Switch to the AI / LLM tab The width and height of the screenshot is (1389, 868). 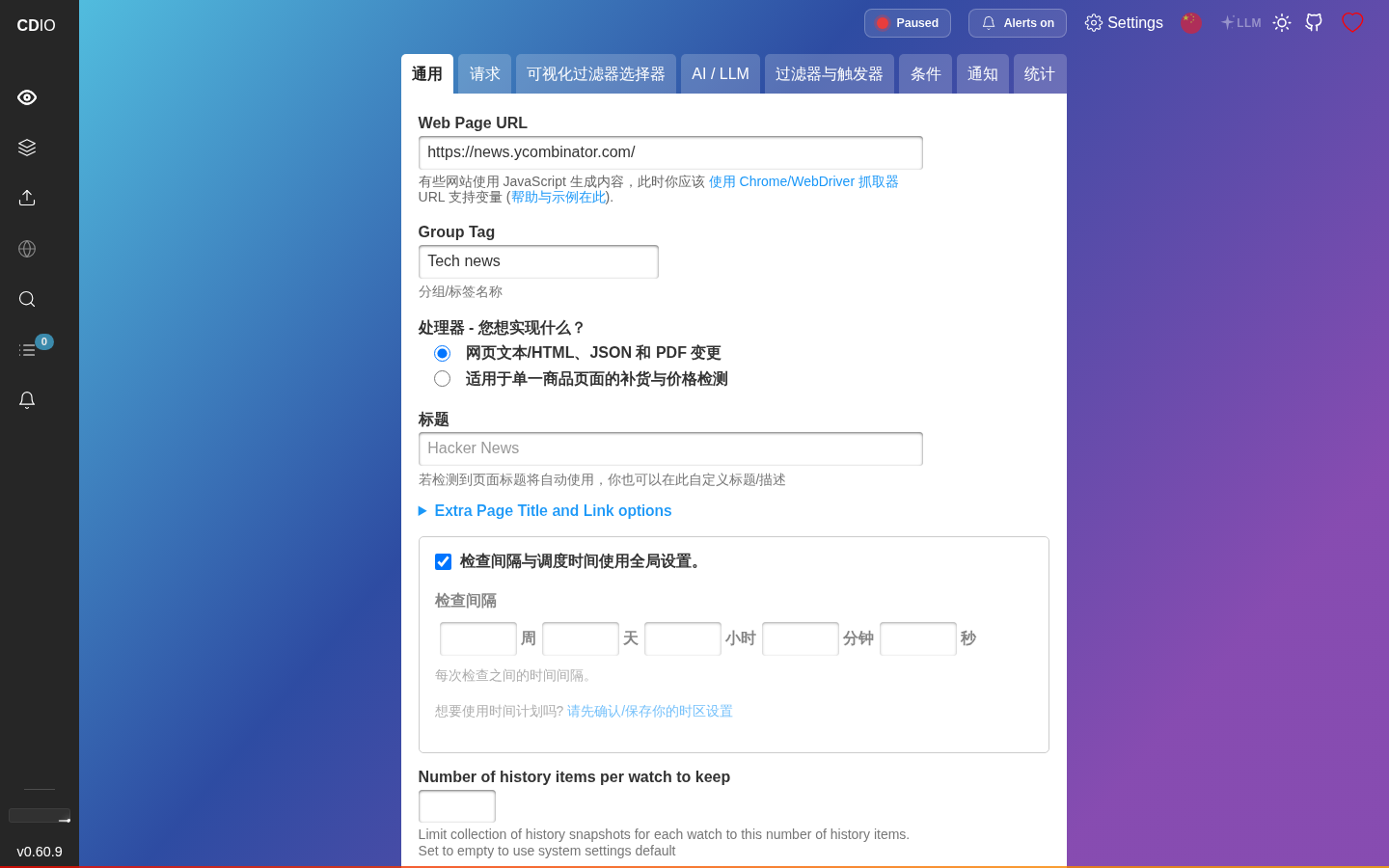tap(721, 74)
